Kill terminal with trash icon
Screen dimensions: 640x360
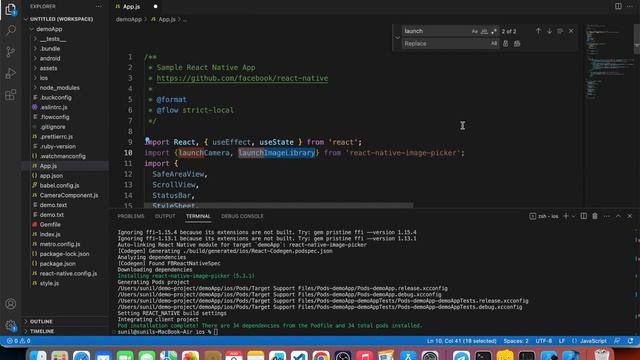click(x=595, y=216)
